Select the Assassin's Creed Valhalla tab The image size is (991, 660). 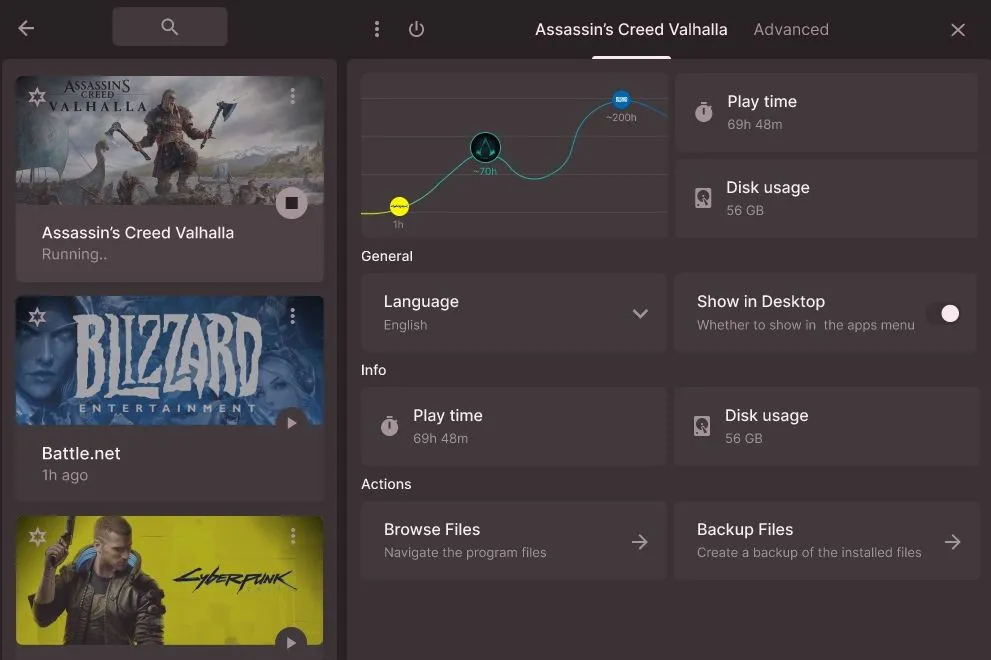(x=631, y=29)
